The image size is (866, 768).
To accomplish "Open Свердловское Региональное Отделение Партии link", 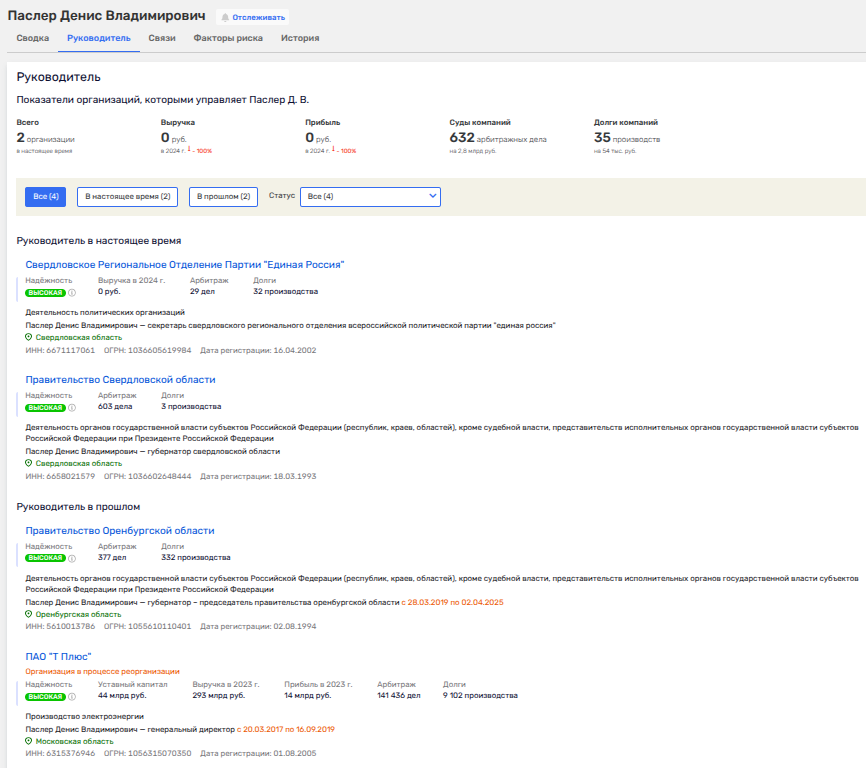I will 184,265.
